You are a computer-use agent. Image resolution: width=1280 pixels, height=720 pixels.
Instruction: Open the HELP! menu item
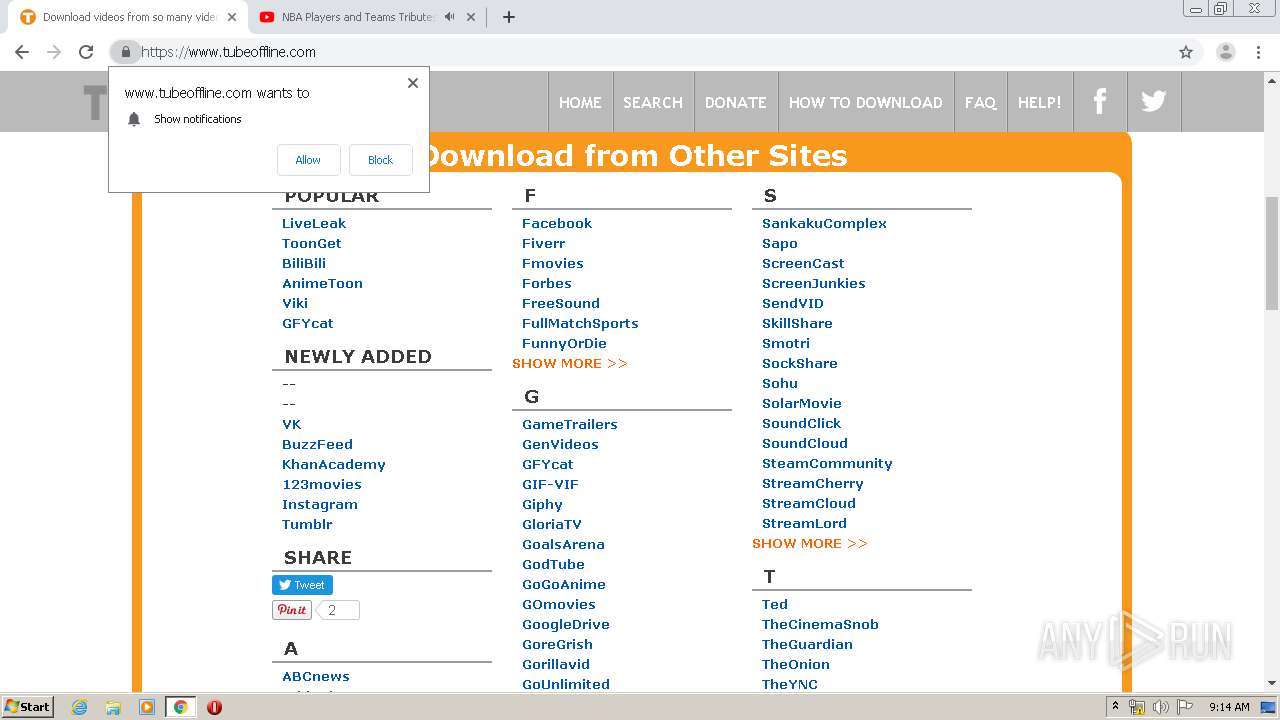tap(1040, 102)
